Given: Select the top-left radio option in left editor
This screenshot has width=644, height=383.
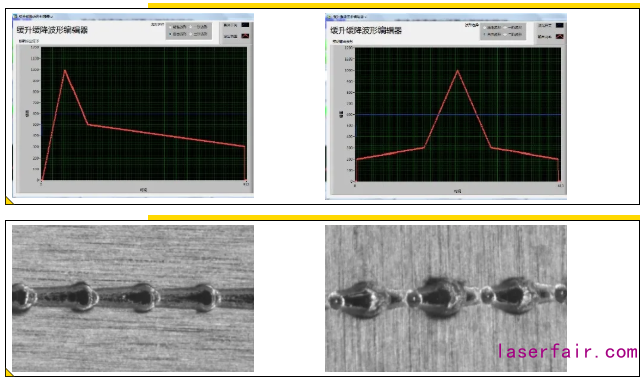Looking at the screenshot, I should click(x=170, y=27).
